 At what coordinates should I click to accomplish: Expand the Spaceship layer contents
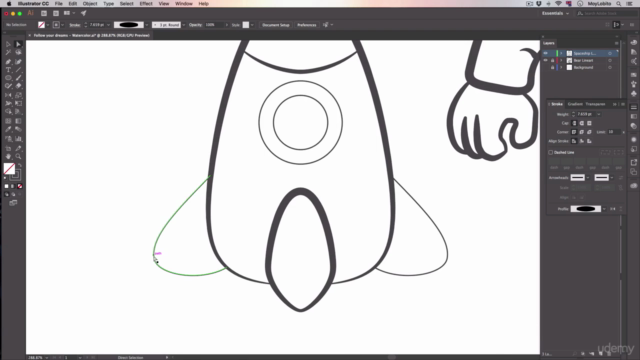[x=561, y=53]
